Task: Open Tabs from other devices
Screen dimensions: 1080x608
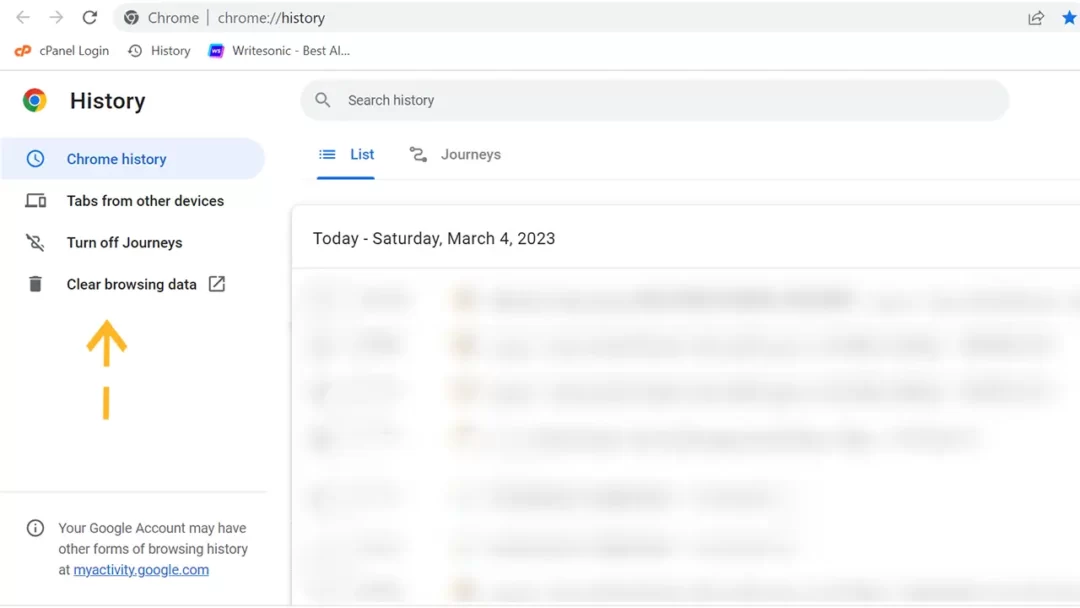Action: pyautogui.click(x=145, y=201)
